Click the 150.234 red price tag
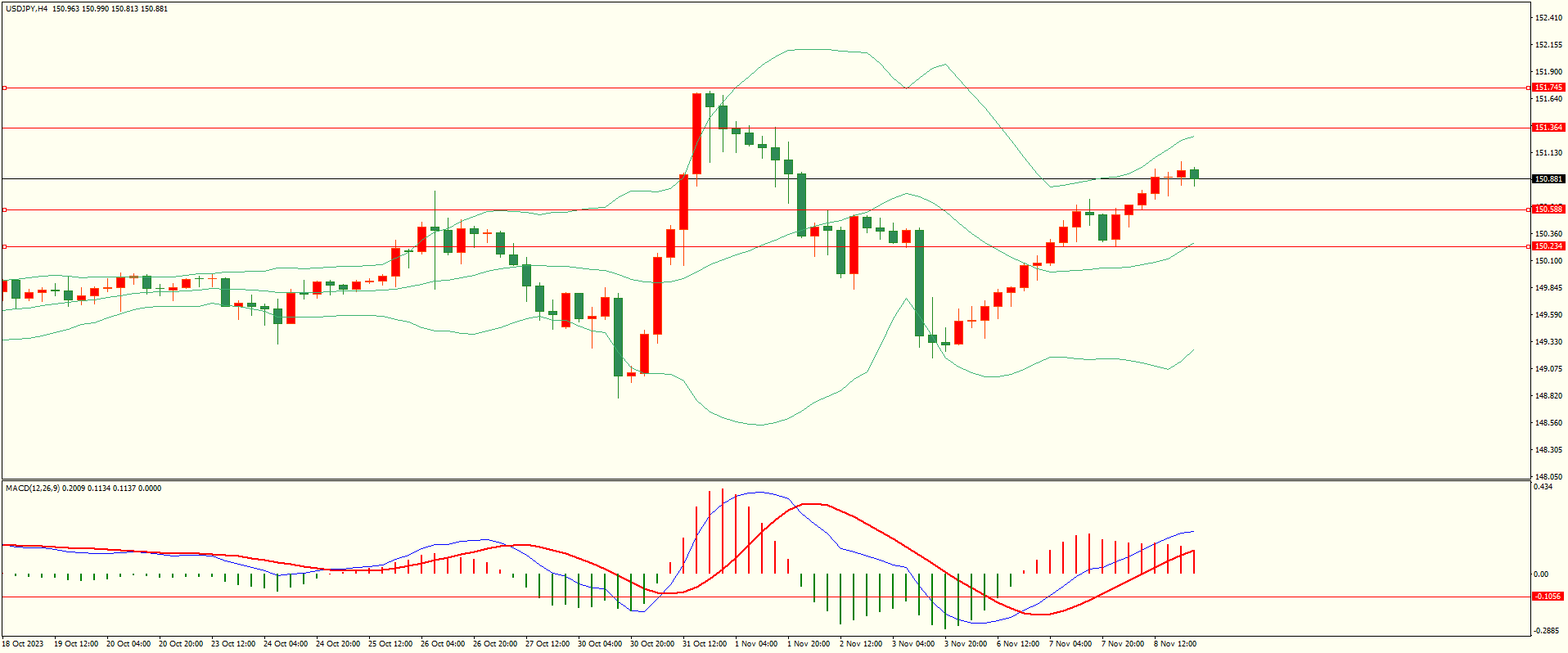This screenshot has height=653, width=1568. (x=1548, y=246)
